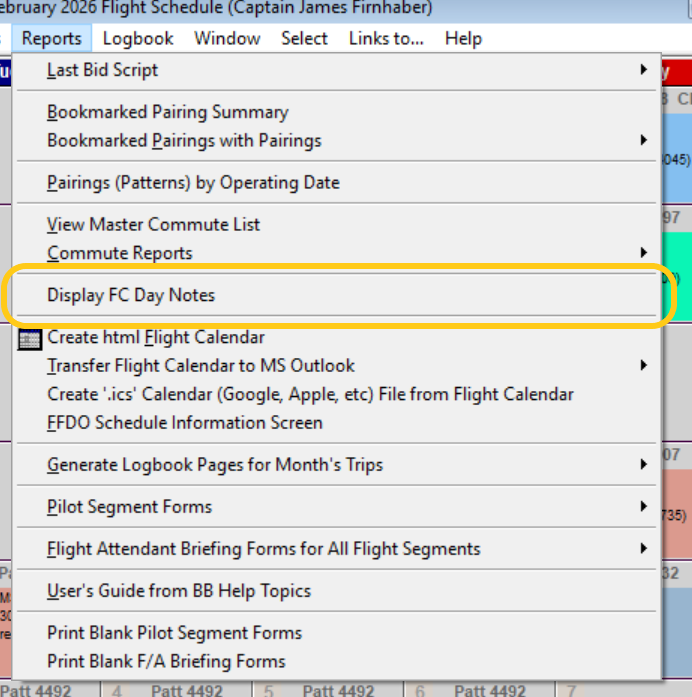The image size is (692, 697).
Task: Select View Master Commute List
Action: click(153, 225)
